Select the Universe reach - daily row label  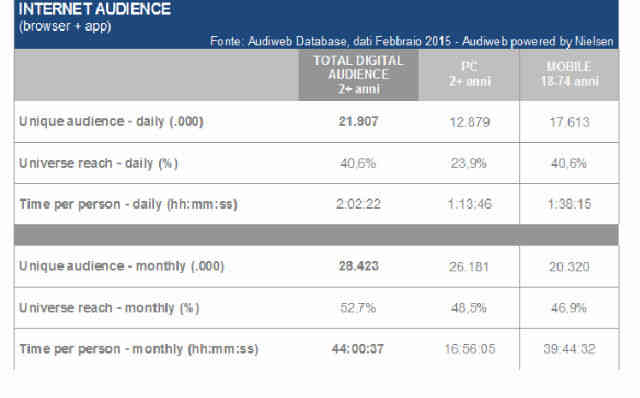(x=98, y=163)
